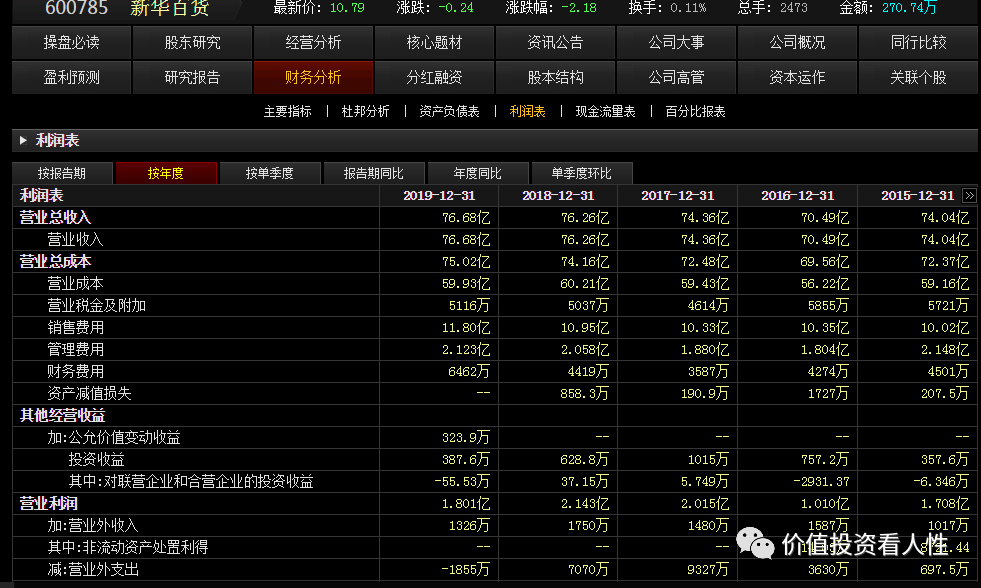Switch to 按报告期 view
This screenshot has width=981, height=588.
[62, 173]
